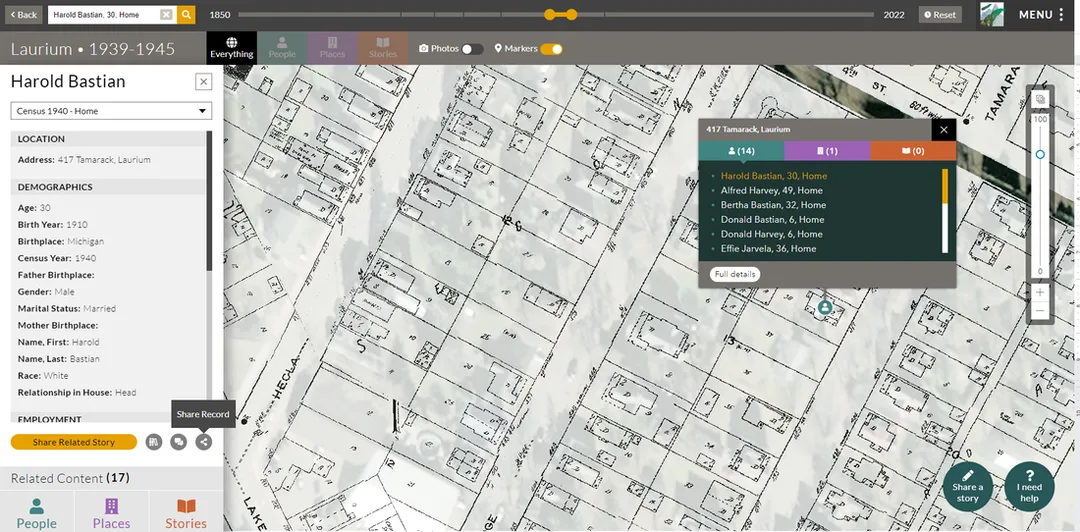Select Harold Bastian, 30, Home in list
1080x532 pixels.
(773, 176)
